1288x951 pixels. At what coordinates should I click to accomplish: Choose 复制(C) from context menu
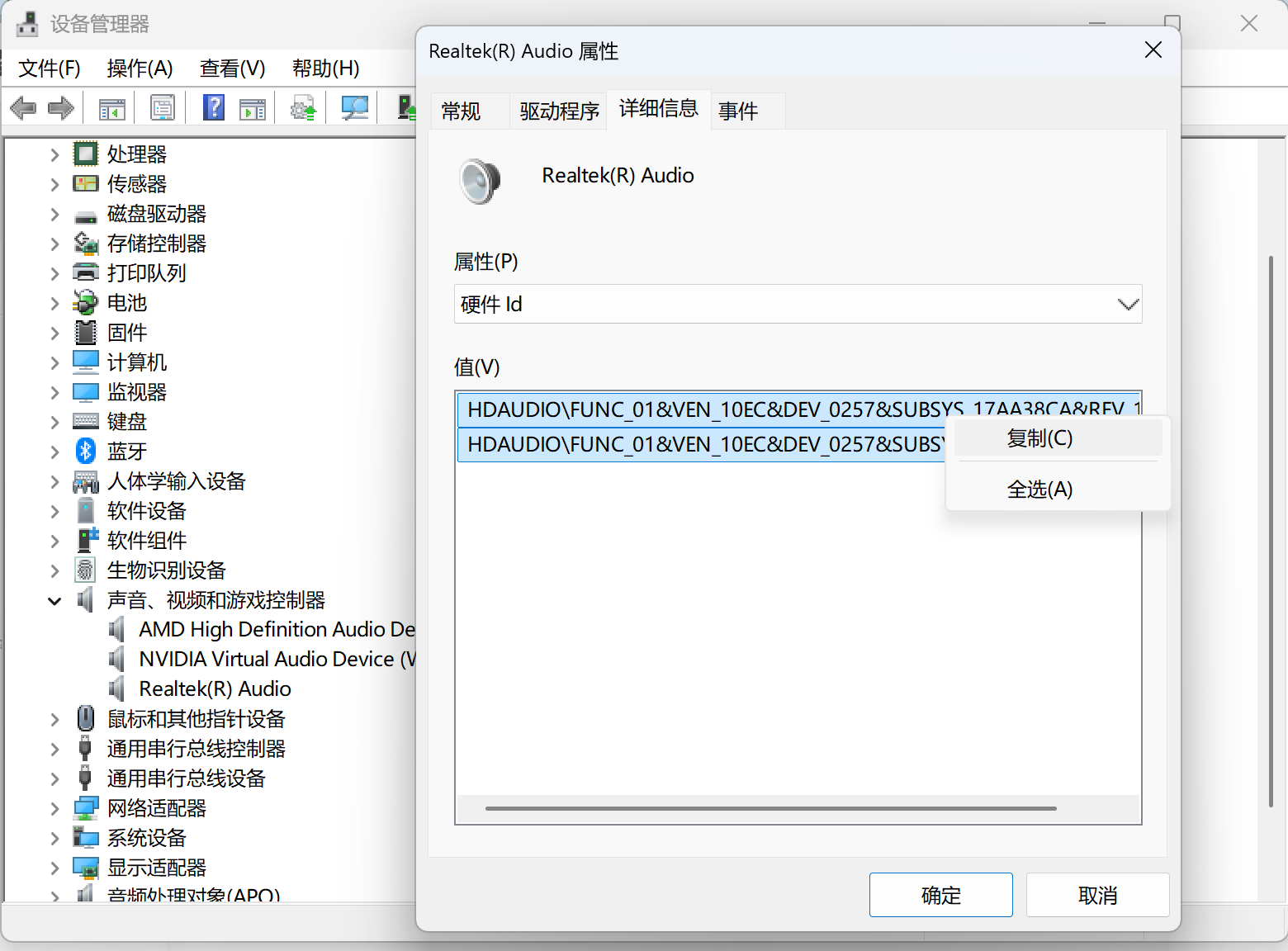(x=1058, y=438)
